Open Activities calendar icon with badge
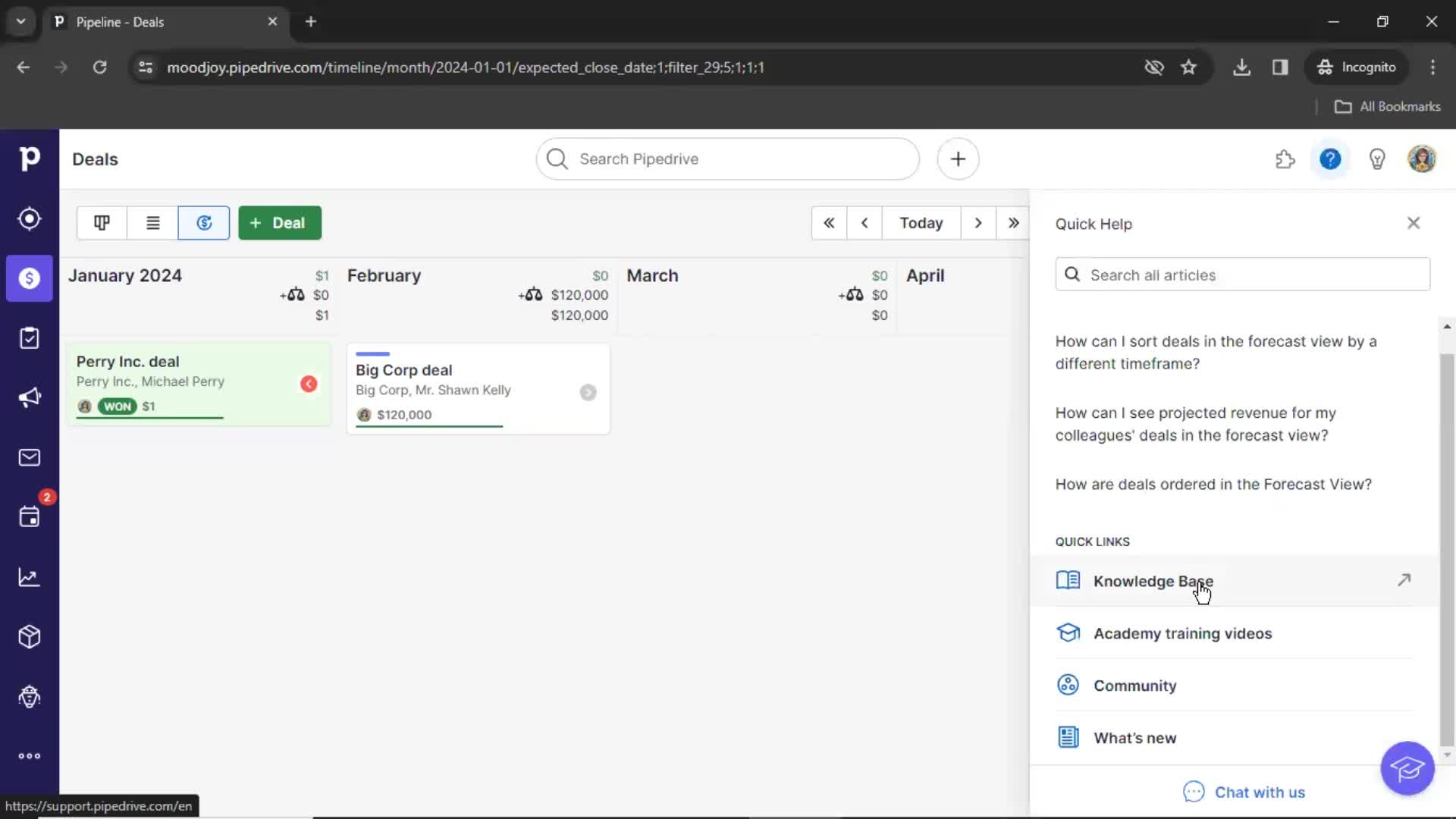Viewport: 1456px width, 819px height. [x=30, y=517]
